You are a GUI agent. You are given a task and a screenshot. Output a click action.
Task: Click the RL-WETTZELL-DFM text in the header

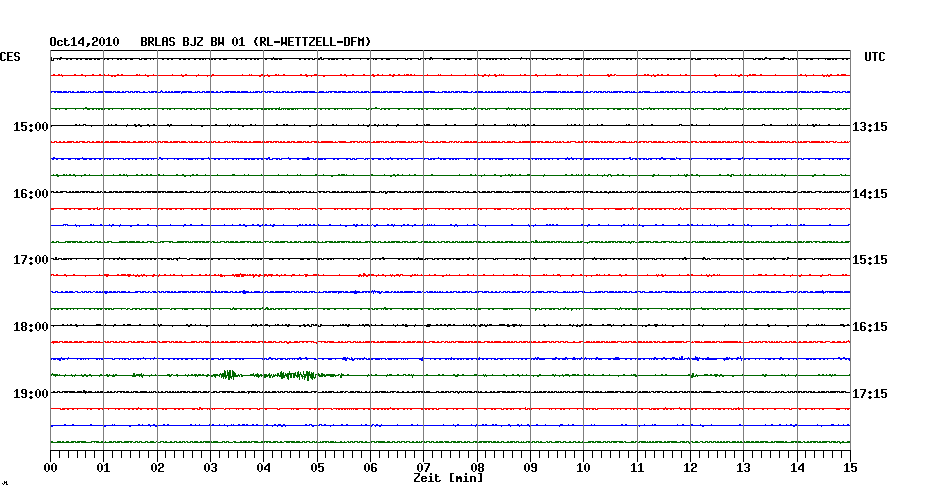[x=313, y=42]
